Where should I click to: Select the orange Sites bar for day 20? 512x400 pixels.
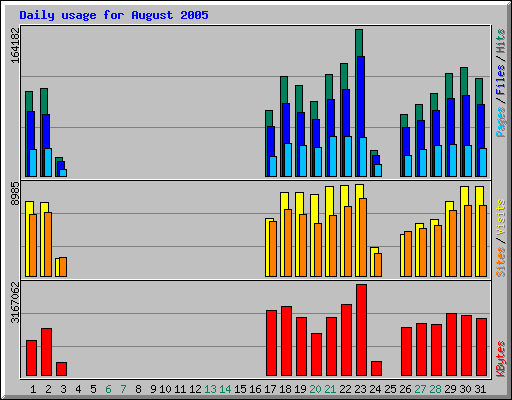coord(318,250)
